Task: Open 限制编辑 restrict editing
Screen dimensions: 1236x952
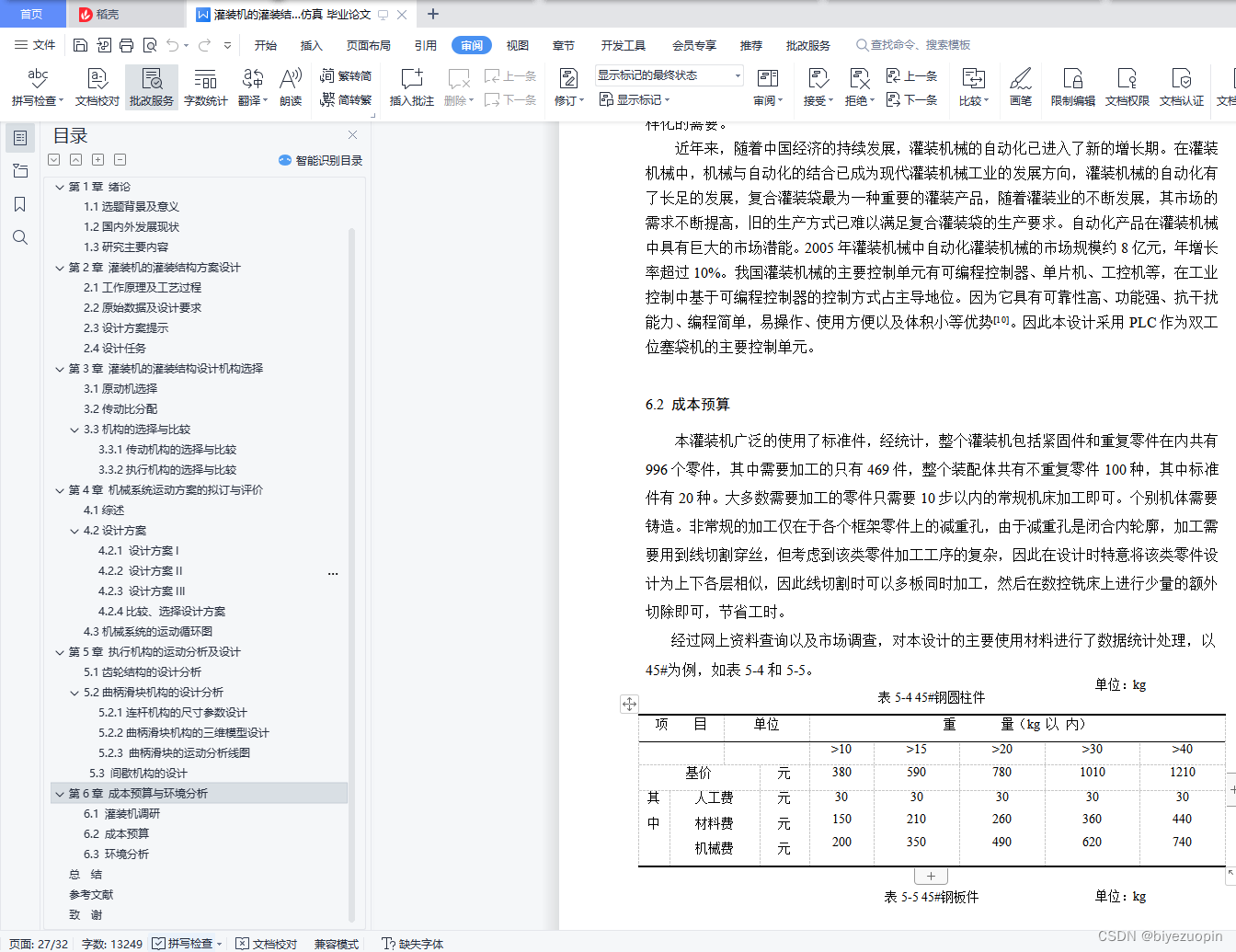Action: 1073,87
